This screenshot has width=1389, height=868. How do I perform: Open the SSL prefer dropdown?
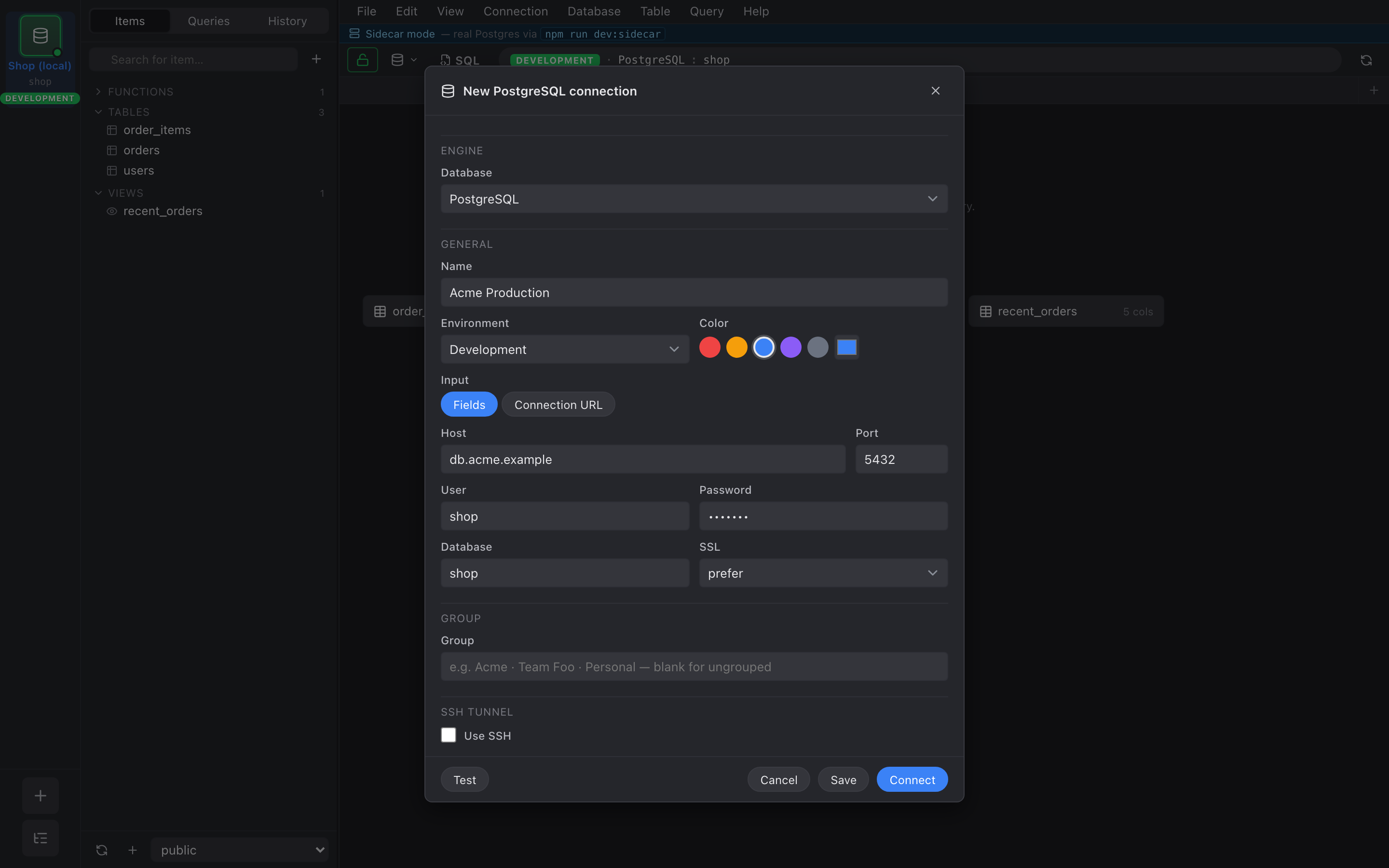coord(823,573)
